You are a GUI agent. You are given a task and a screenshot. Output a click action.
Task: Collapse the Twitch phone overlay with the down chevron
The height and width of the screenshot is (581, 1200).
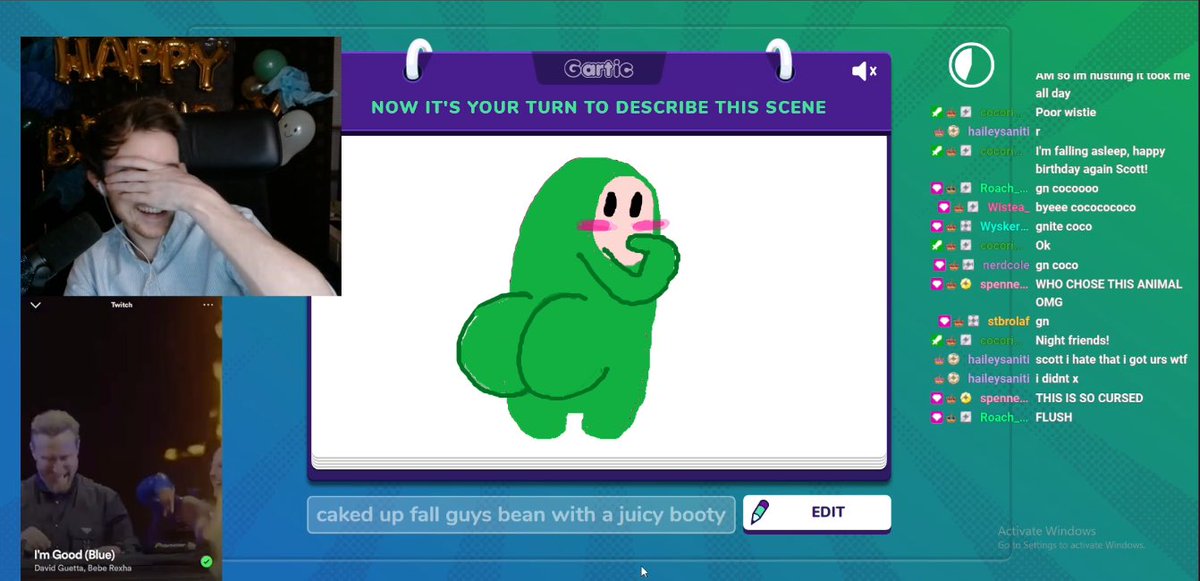click(x=35, y=305)
